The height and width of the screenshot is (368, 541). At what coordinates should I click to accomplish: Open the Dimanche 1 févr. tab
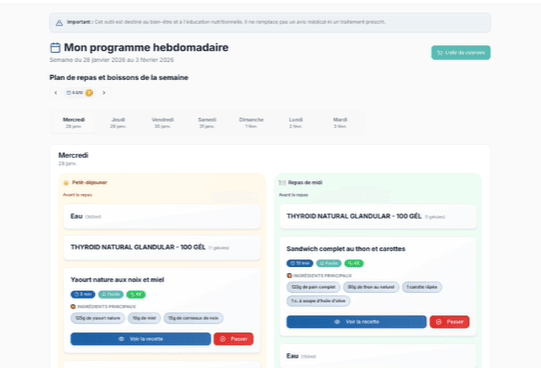(251, 123)
